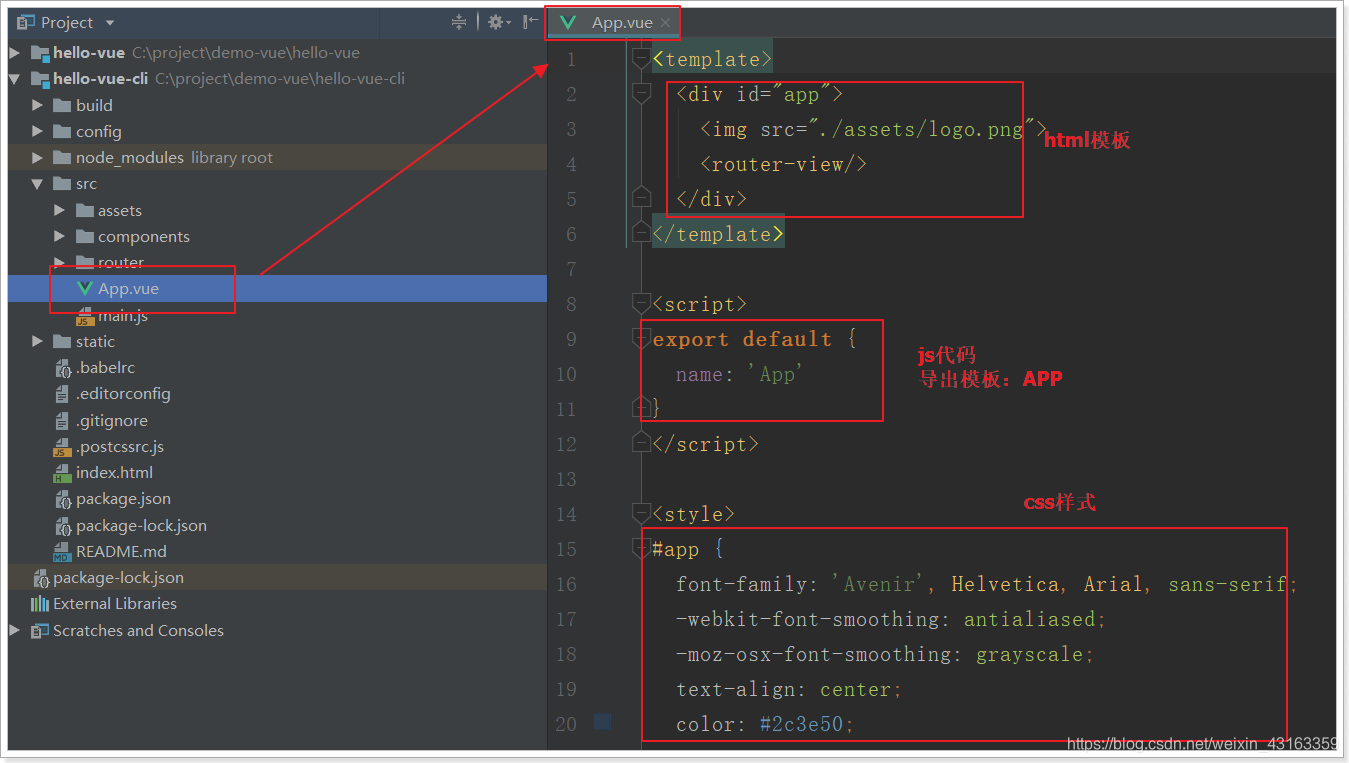Click the name: 'App' code line

click(x=740, y=374)
